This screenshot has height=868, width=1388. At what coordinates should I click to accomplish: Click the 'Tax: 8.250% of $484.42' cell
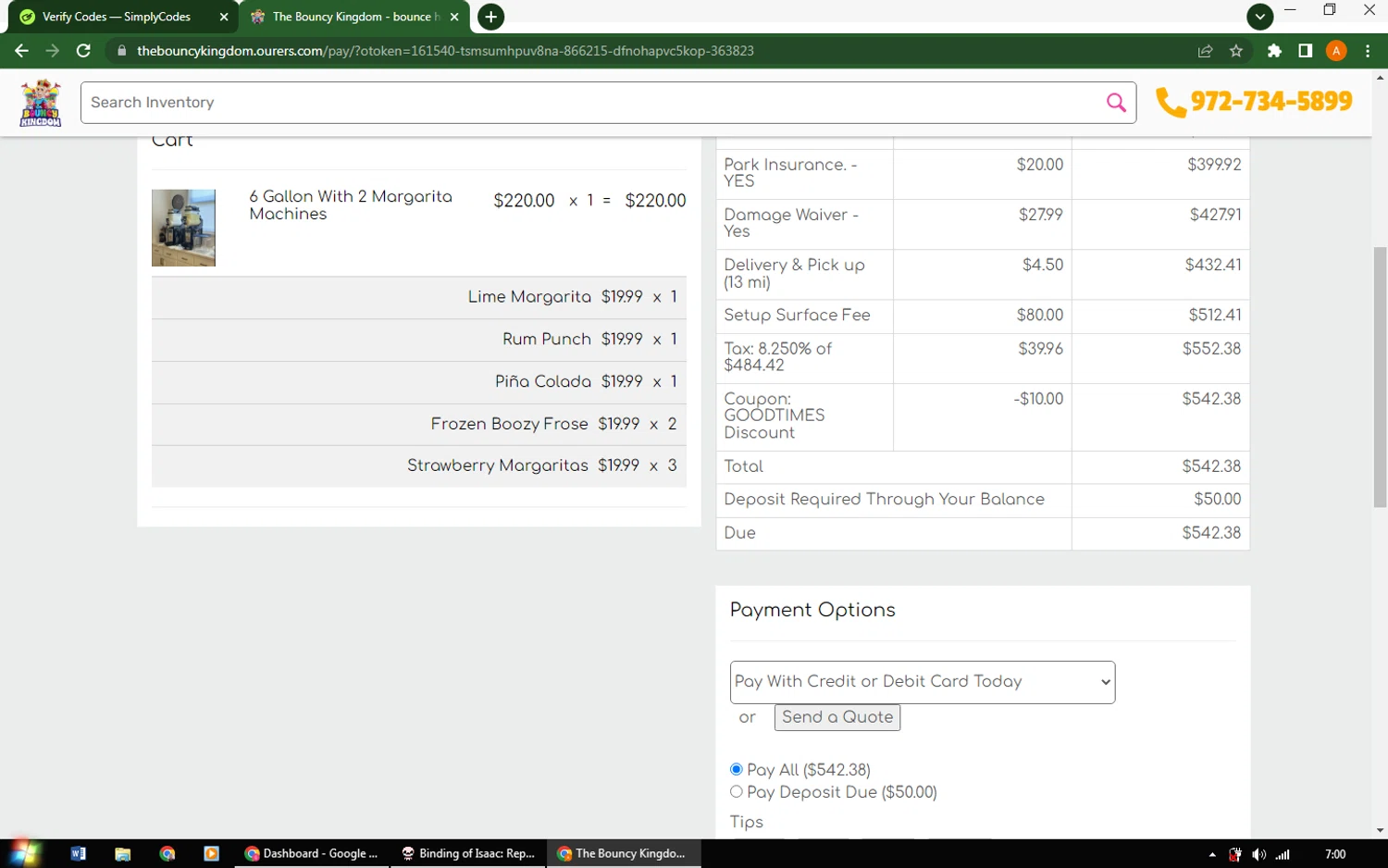click(x=805, y=358)
